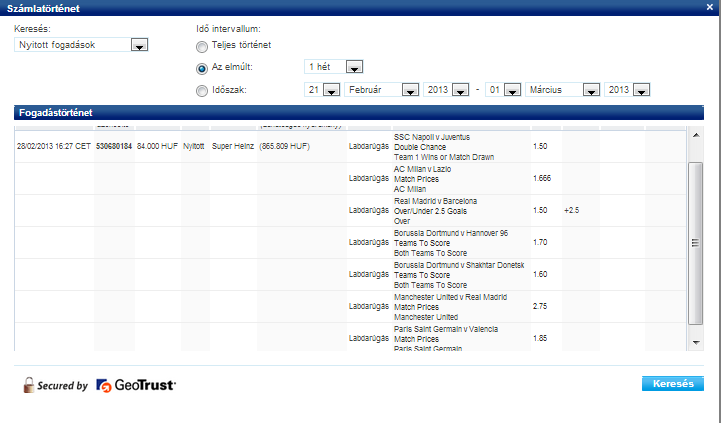Click Borussia Dortmund v Hannover 96 match
721x423 pixels.
[x=451, y=233]
